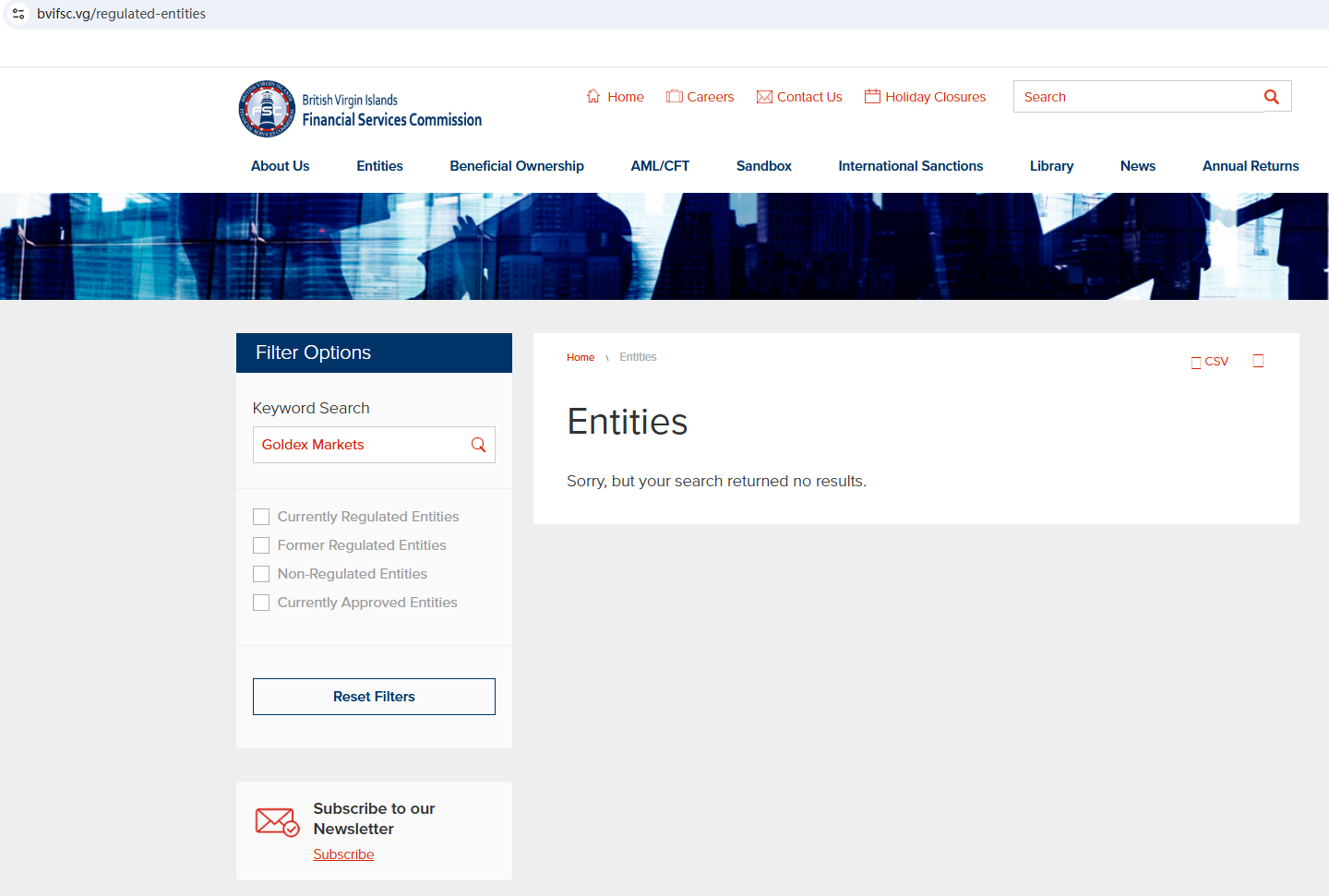Click the keyword search magnifier icon
This screenshot has width=1329, height=896.
point(478,445)
